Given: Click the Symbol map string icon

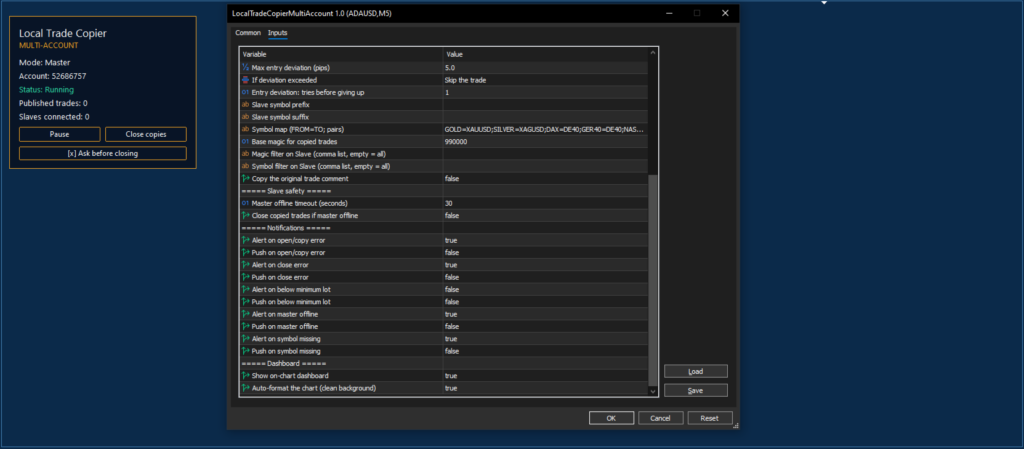Looking at the screenshot, I should [x=246, y=129].
